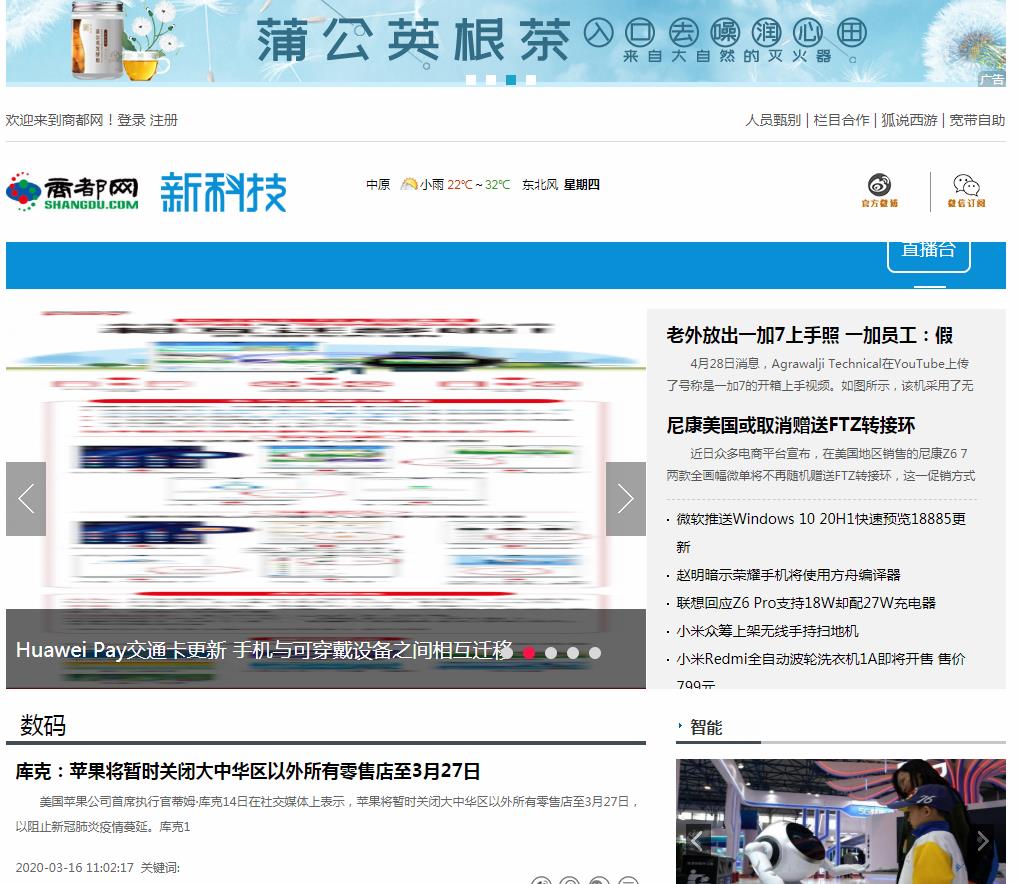This screenshot has height=884, width=1020.
Task: Click the dandelion root tea ad banner
Action: (505, 43)
